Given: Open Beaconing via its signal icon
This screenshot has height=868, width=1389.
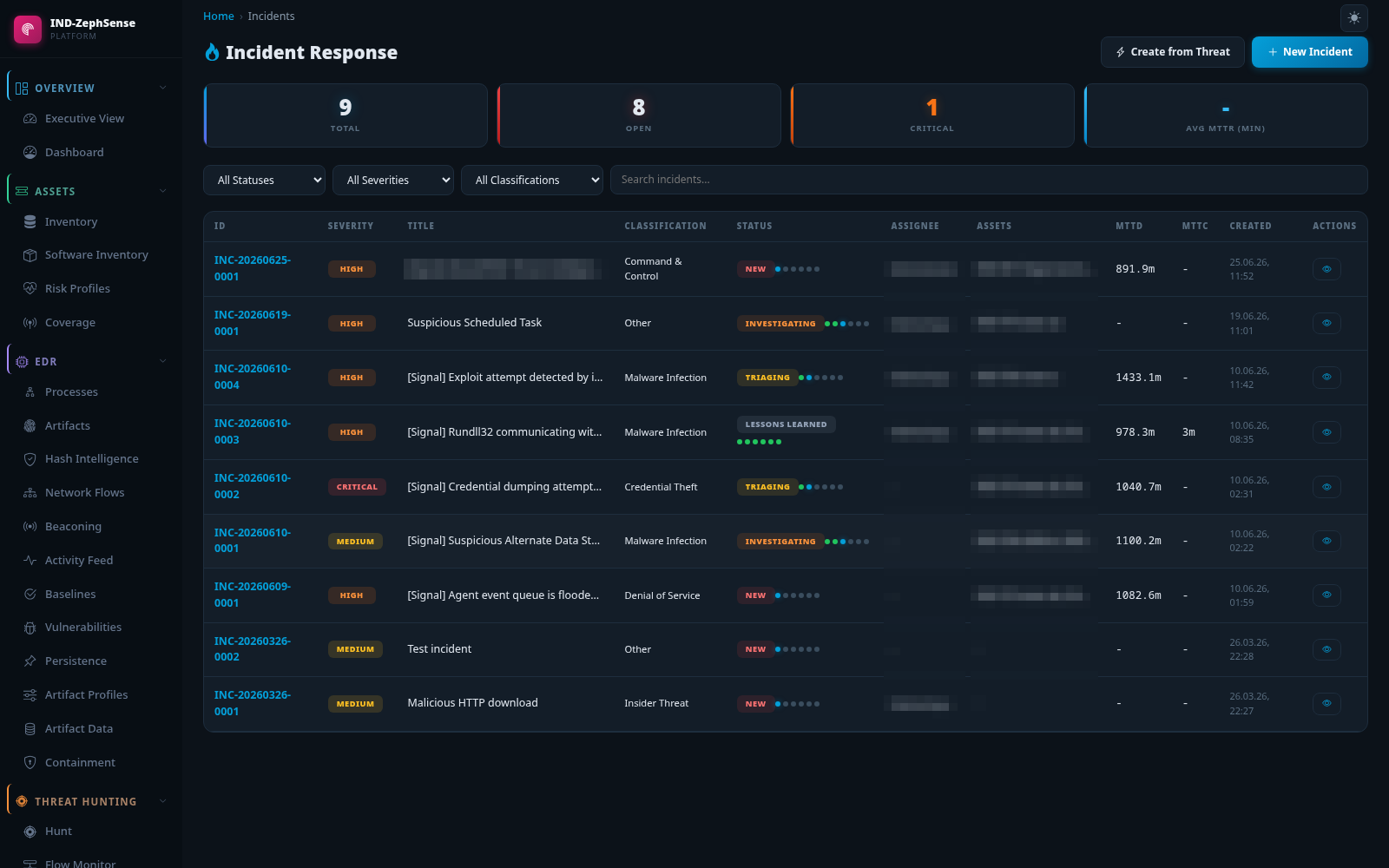Looking at the screenshot, I should 30,527.
